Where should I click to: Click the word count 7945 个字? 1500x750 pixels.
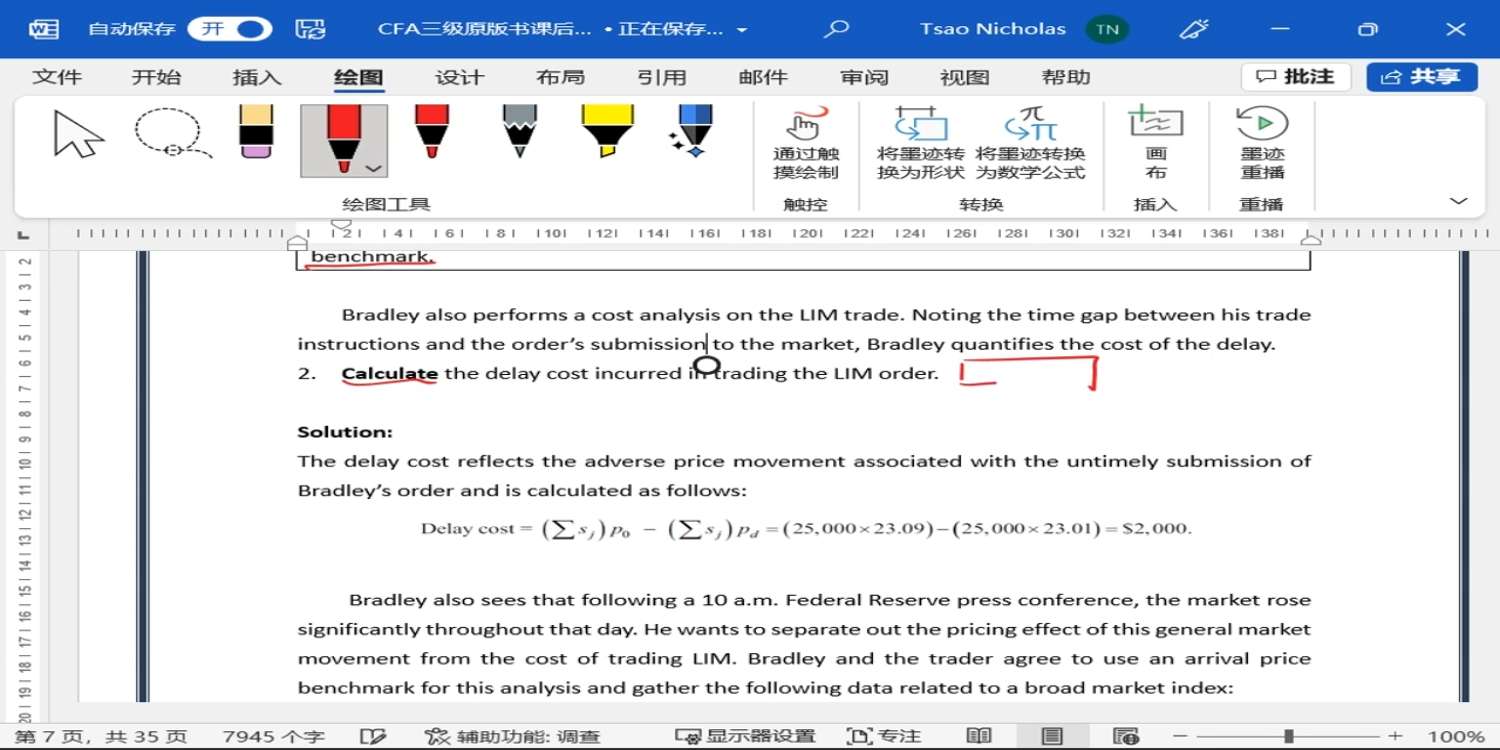pyautogui.click(x=274, y=737)
